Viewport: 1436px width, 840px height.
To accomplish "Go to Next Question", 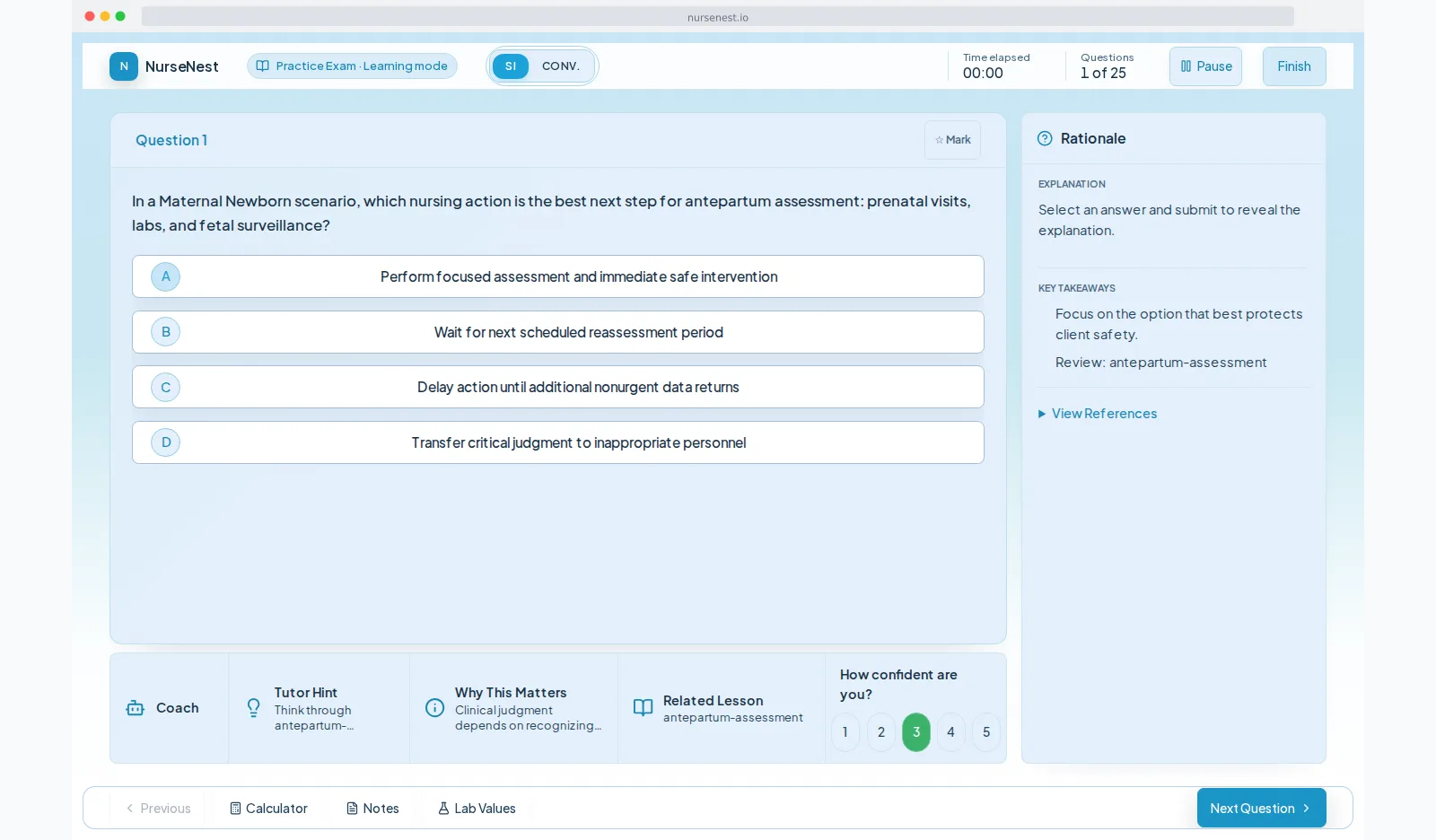I will click(1261, 809).
